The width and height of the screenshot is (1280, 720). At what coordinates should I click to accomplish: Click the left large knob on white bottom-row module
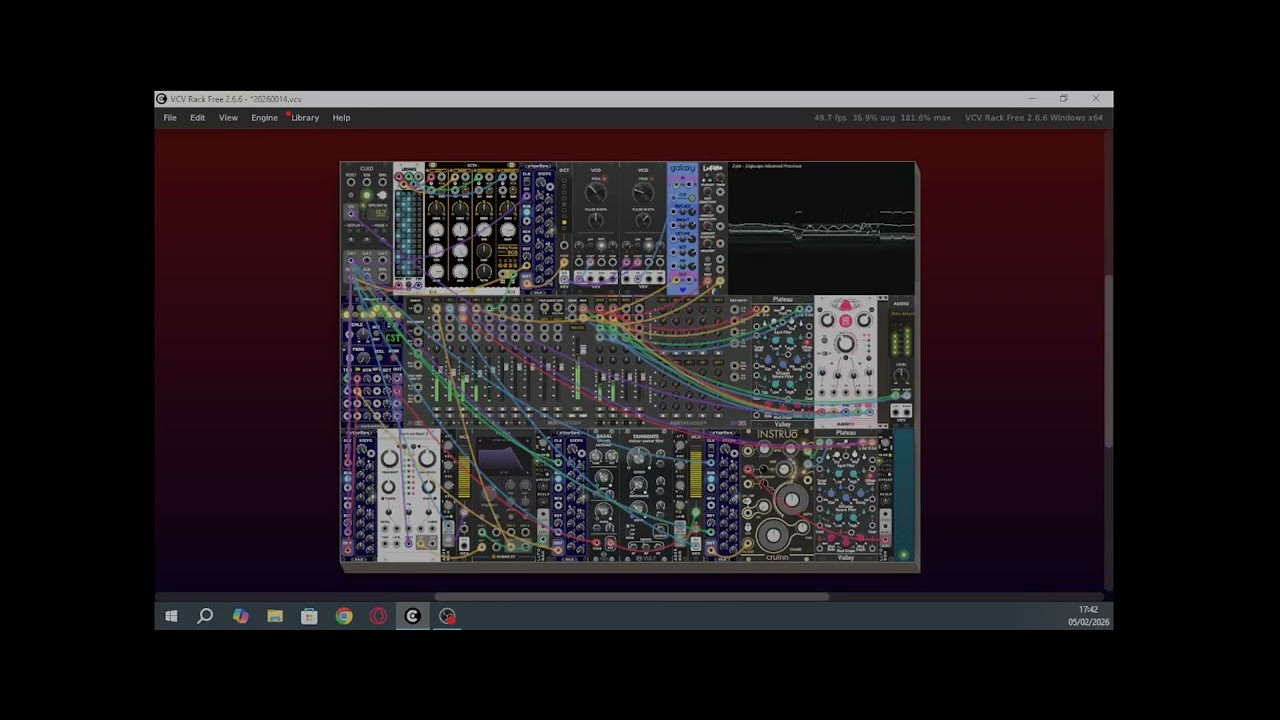(390, 459)
